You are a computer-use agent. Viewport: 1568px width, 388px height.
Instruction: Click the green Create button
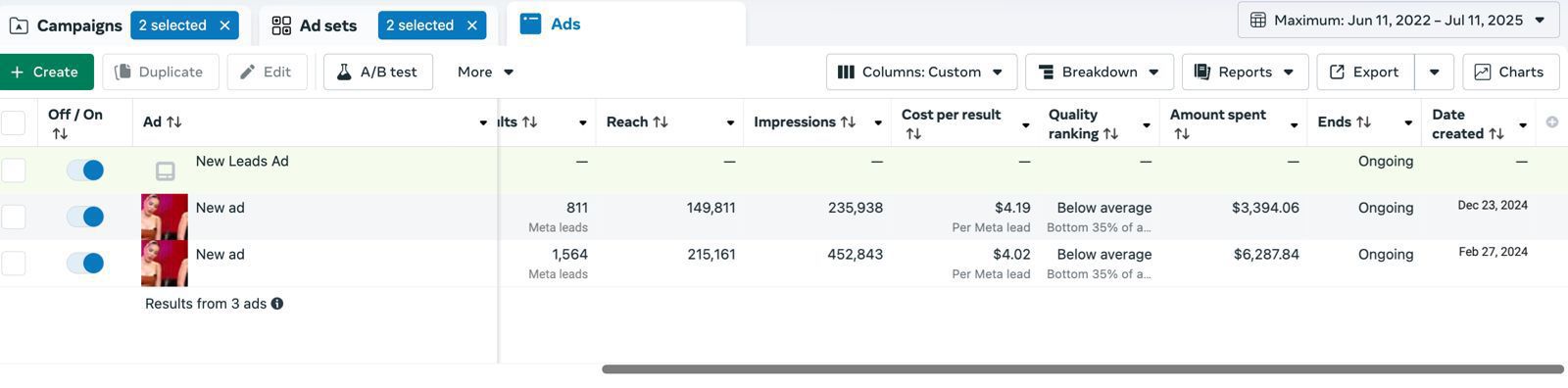pos(46,72)
